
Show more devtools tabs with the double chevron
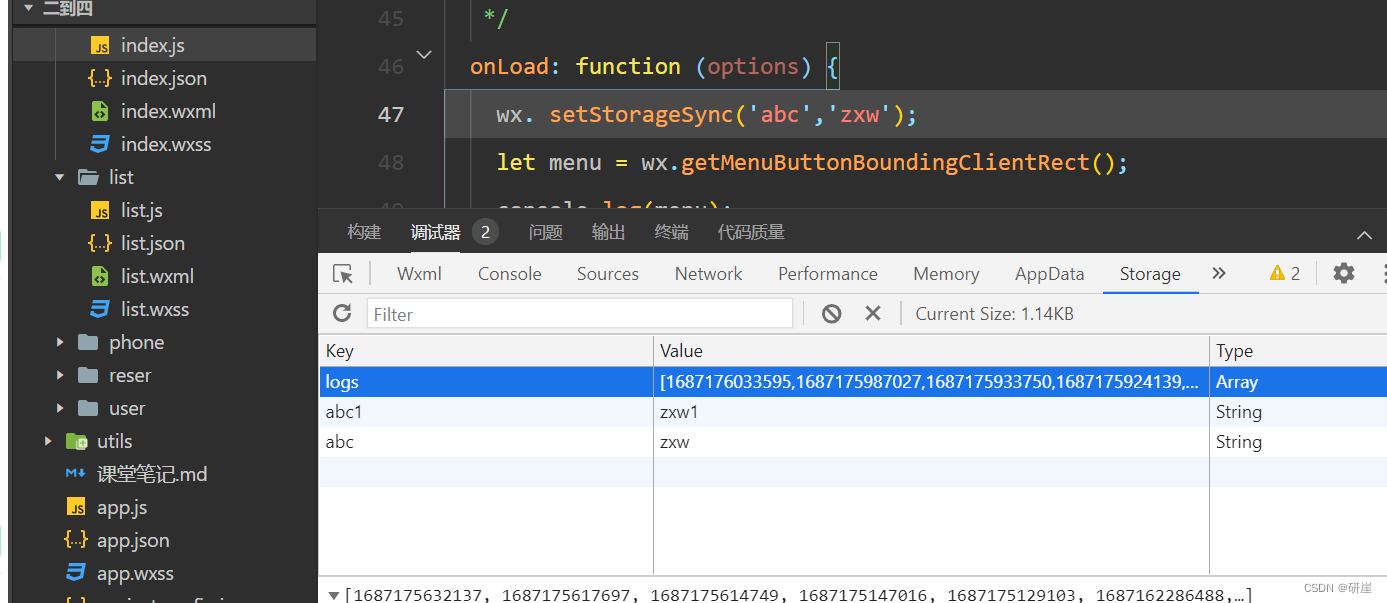(1218, 273)
